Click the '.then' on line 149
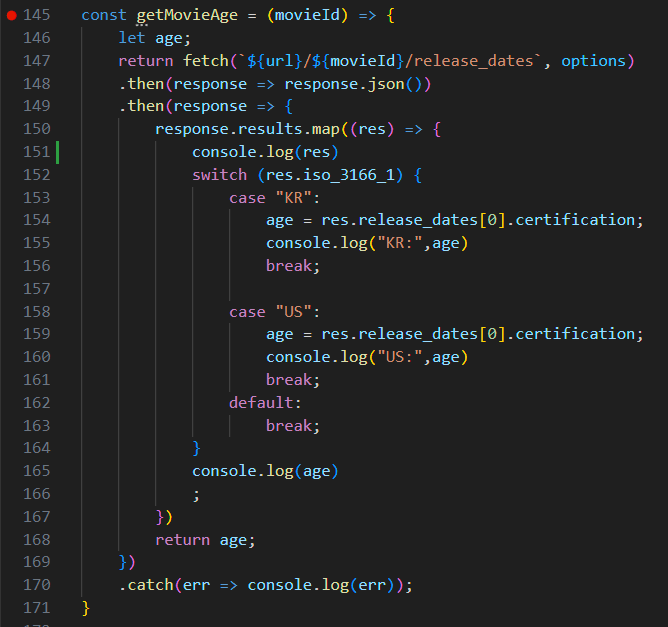668x627 pixels. pos(142,106)
